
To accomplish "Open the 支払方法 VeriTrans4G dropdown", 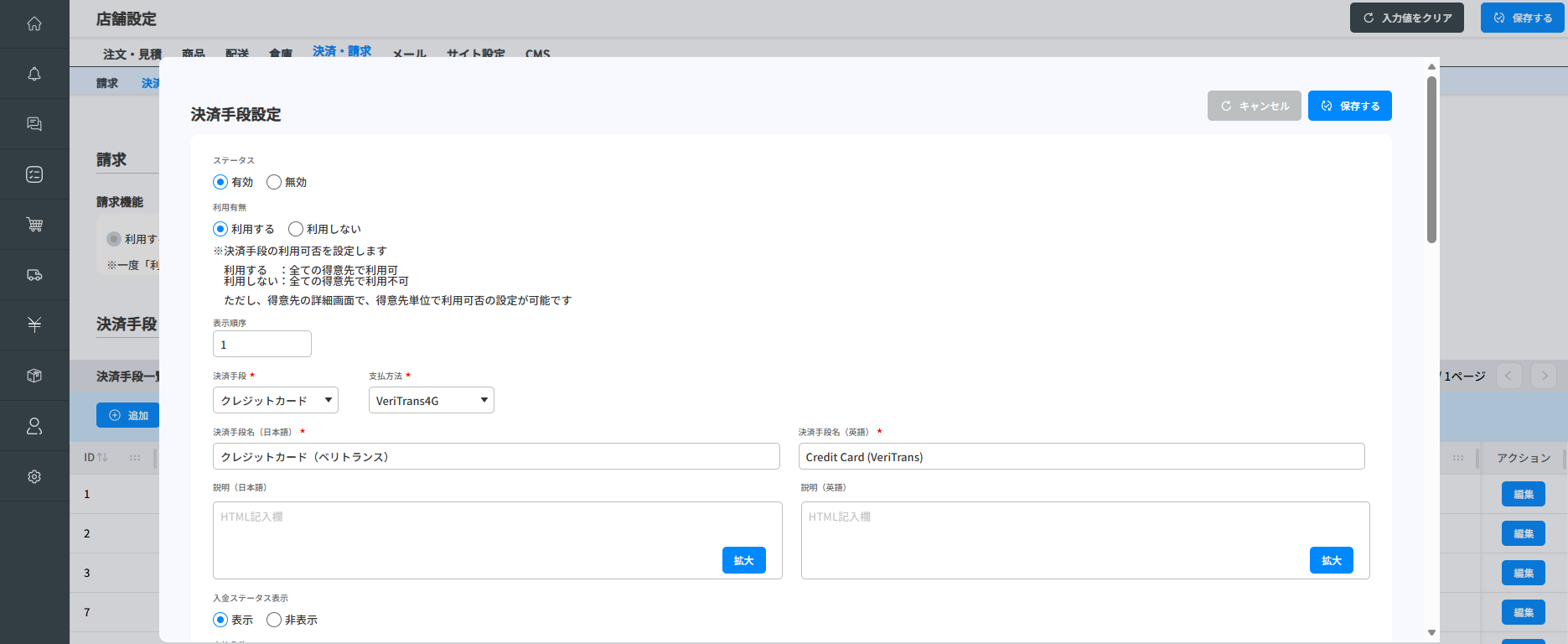I will tap(432, 401).
